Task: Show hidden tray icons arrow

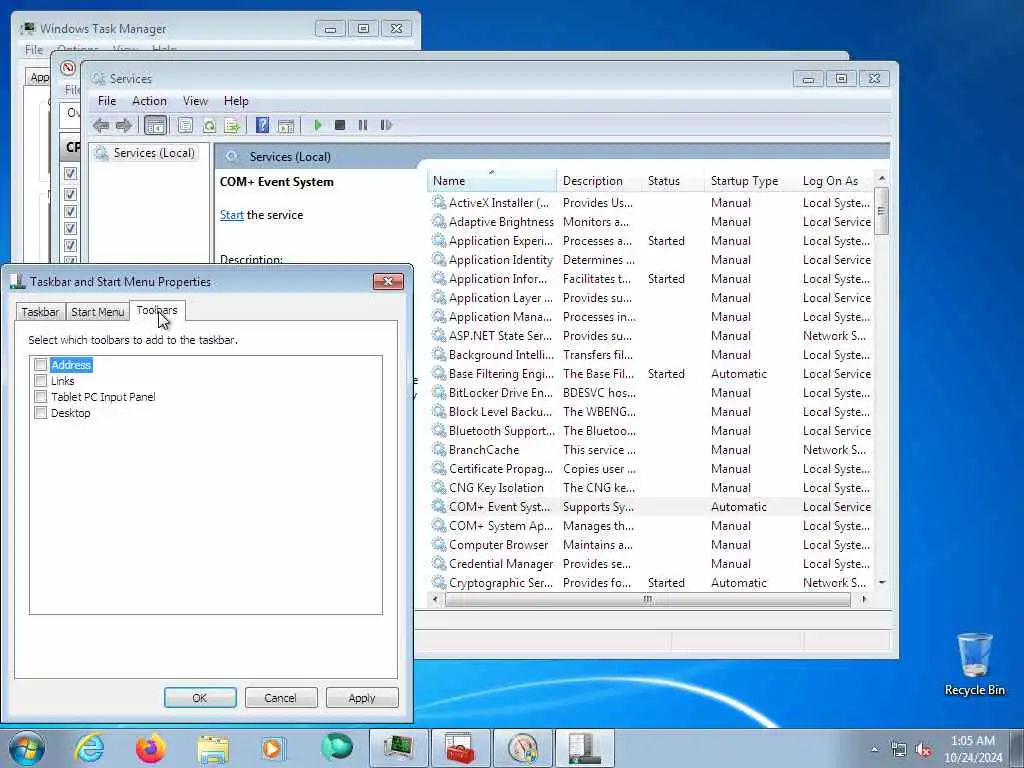Action: (874, 750)
